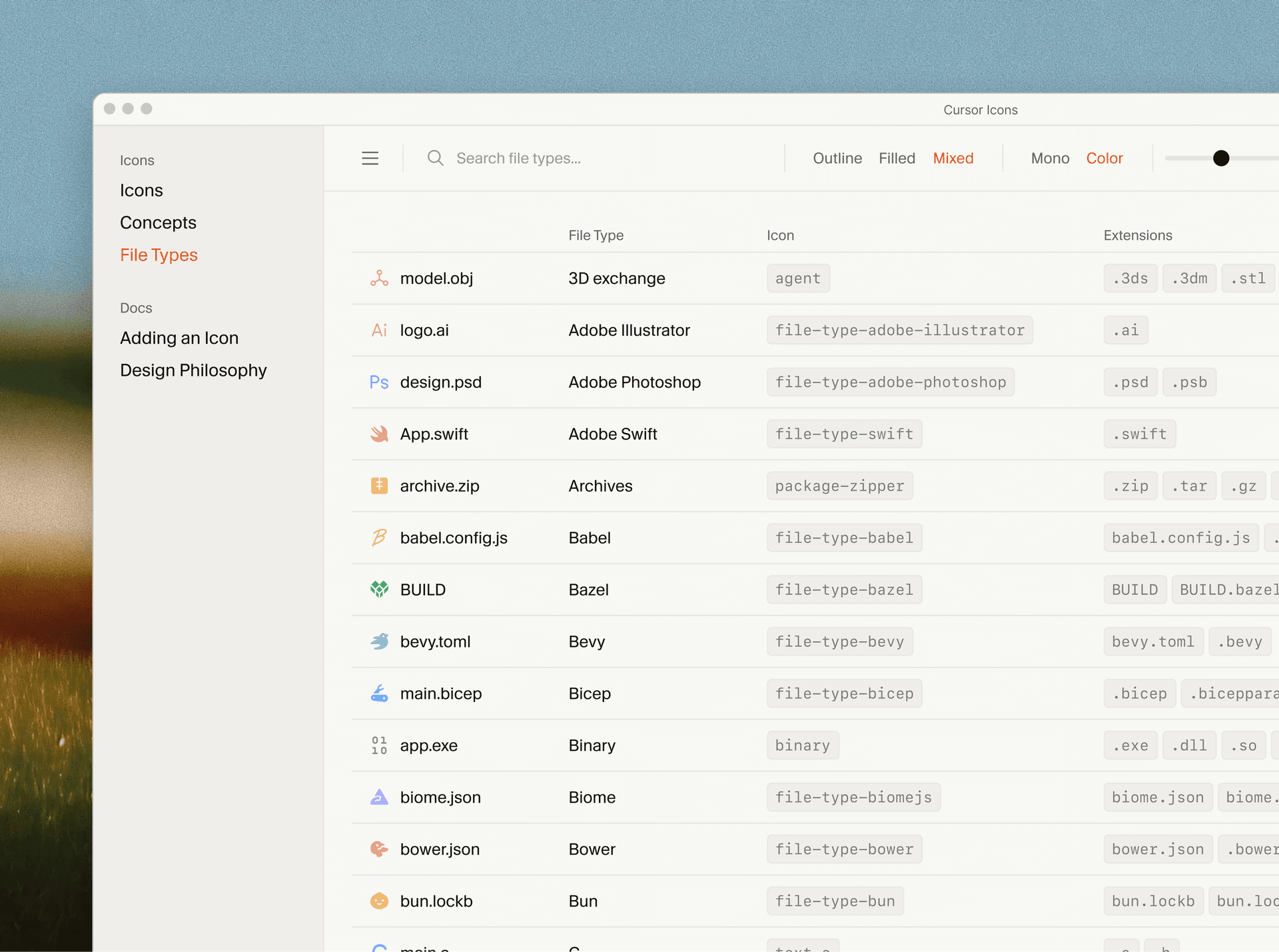The image size is (1279, 952).
Task: Select the Mixed icon style
Action: pyautogui.click(x=953, y=159)
